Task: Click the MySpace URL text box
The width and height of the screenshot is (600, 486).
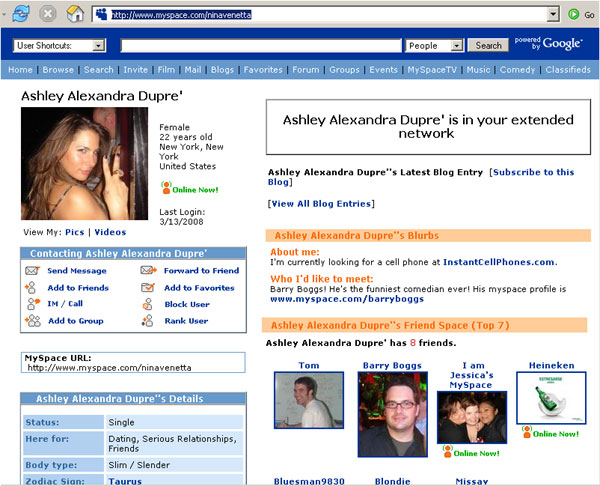Action: click(x=133, y=363)
